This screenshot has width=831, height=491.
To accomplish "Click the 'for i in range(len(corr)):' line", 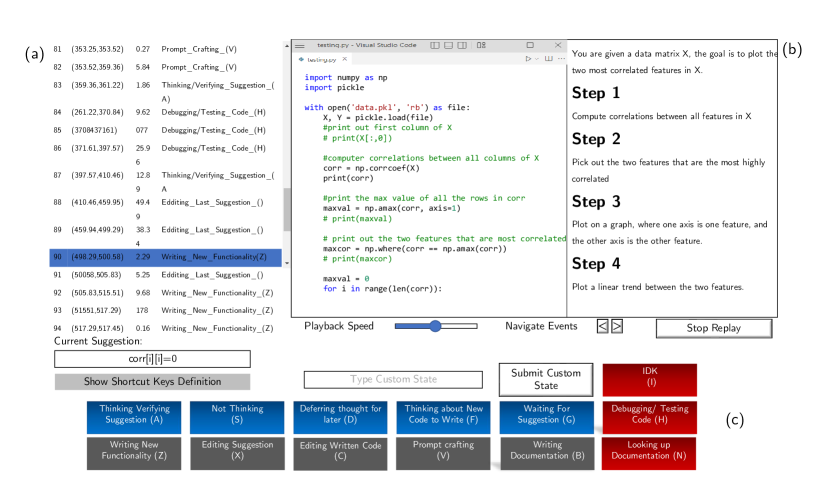I will pos(382,288).
